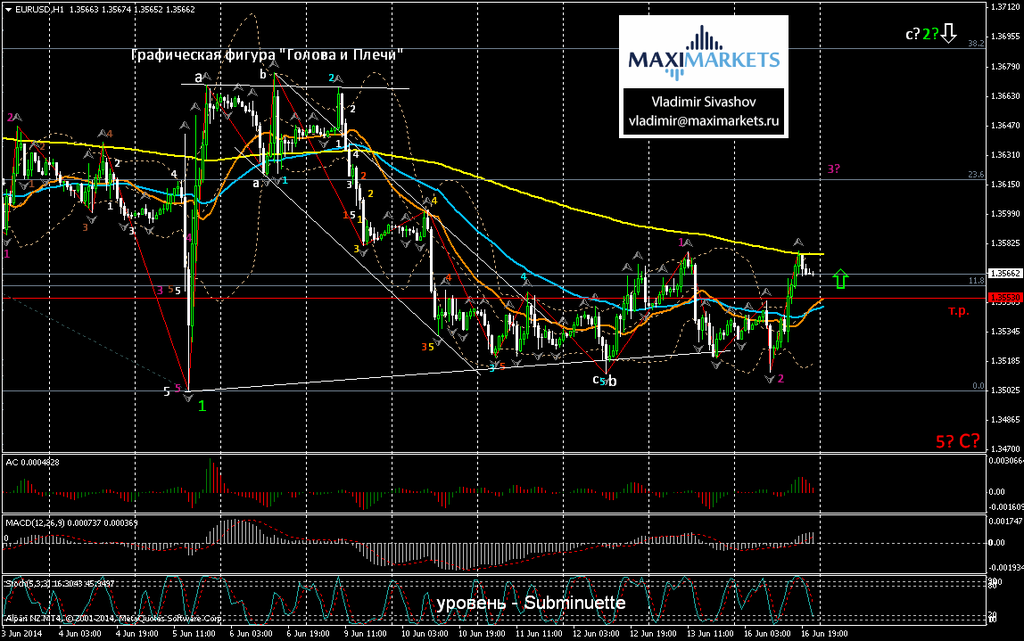The width and height of the screenshot is (1024, 641).
Task: Click the green up arrow near current price
Action: click(840, 279)
